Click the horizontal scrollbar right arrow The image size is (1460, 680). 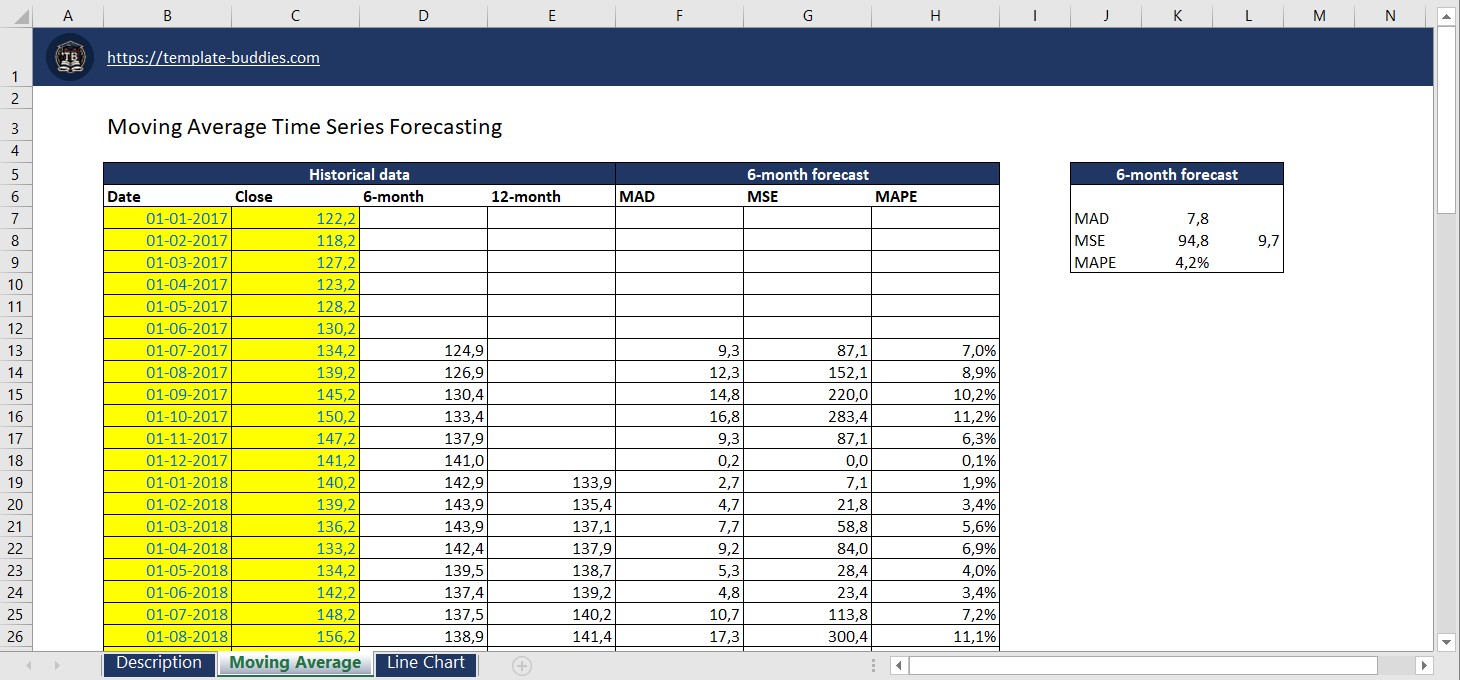point(1425,665)
